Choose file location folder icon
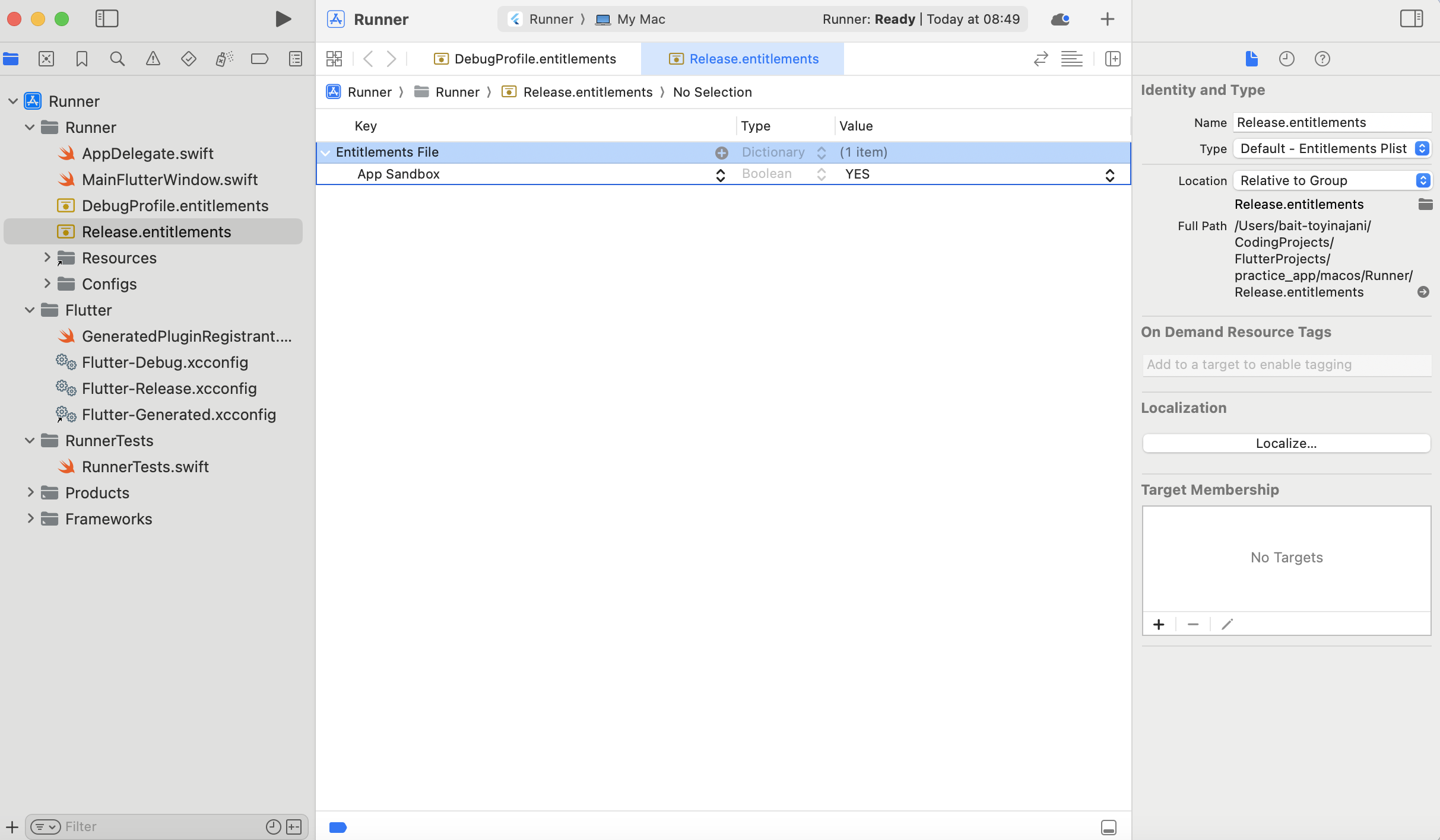Screen dimensions: 1440x840 (1425, 205)
